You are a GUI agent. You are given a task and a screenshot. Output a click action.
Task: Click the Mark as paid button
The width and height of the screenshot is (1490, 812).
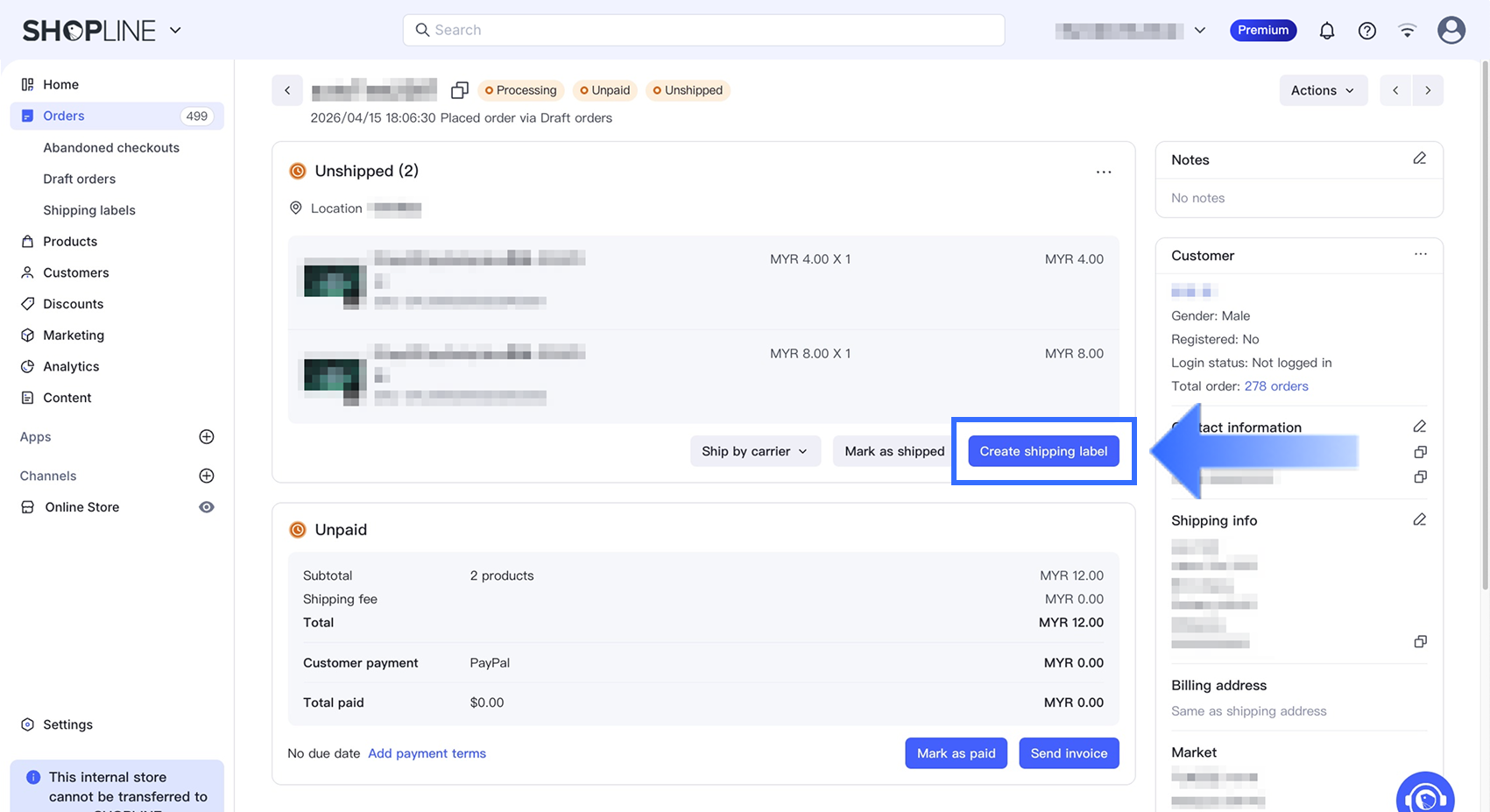point(956,753)
